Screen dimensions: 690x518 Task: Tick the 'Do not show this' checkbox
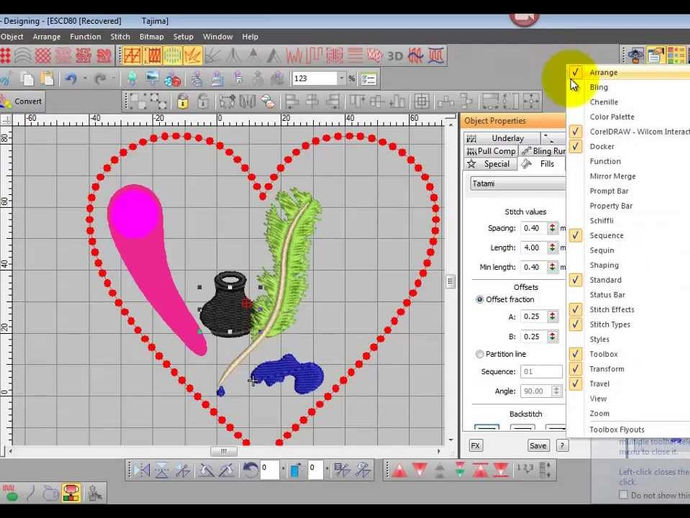click(x=623, y=495)
